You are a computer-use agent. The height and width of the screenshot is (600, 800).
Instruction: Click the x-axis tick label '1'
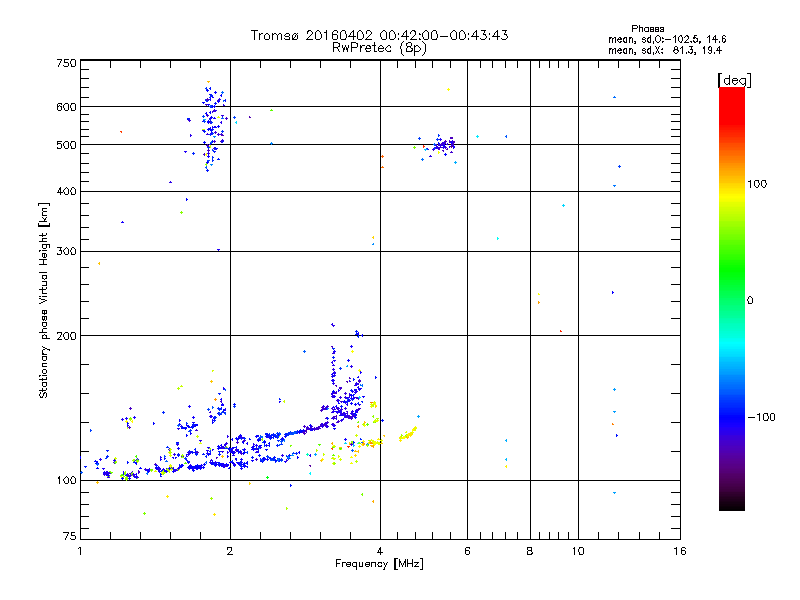pyautogui.click(x=80, y=551)
